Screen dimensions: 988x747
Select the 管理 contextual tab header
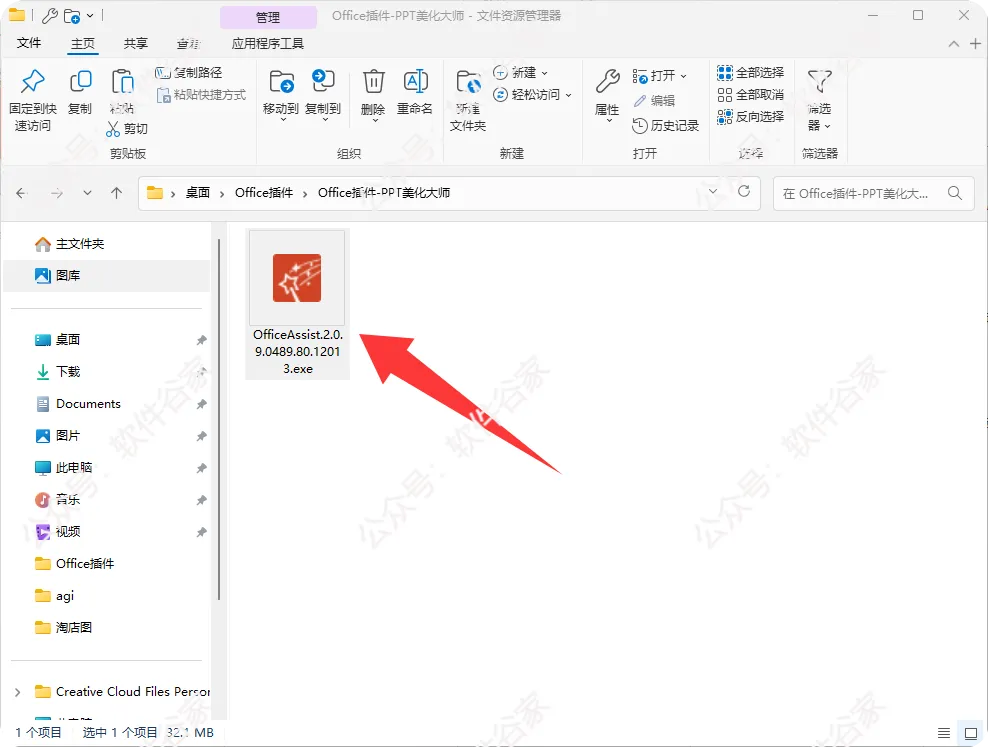(x=268, y=17)
